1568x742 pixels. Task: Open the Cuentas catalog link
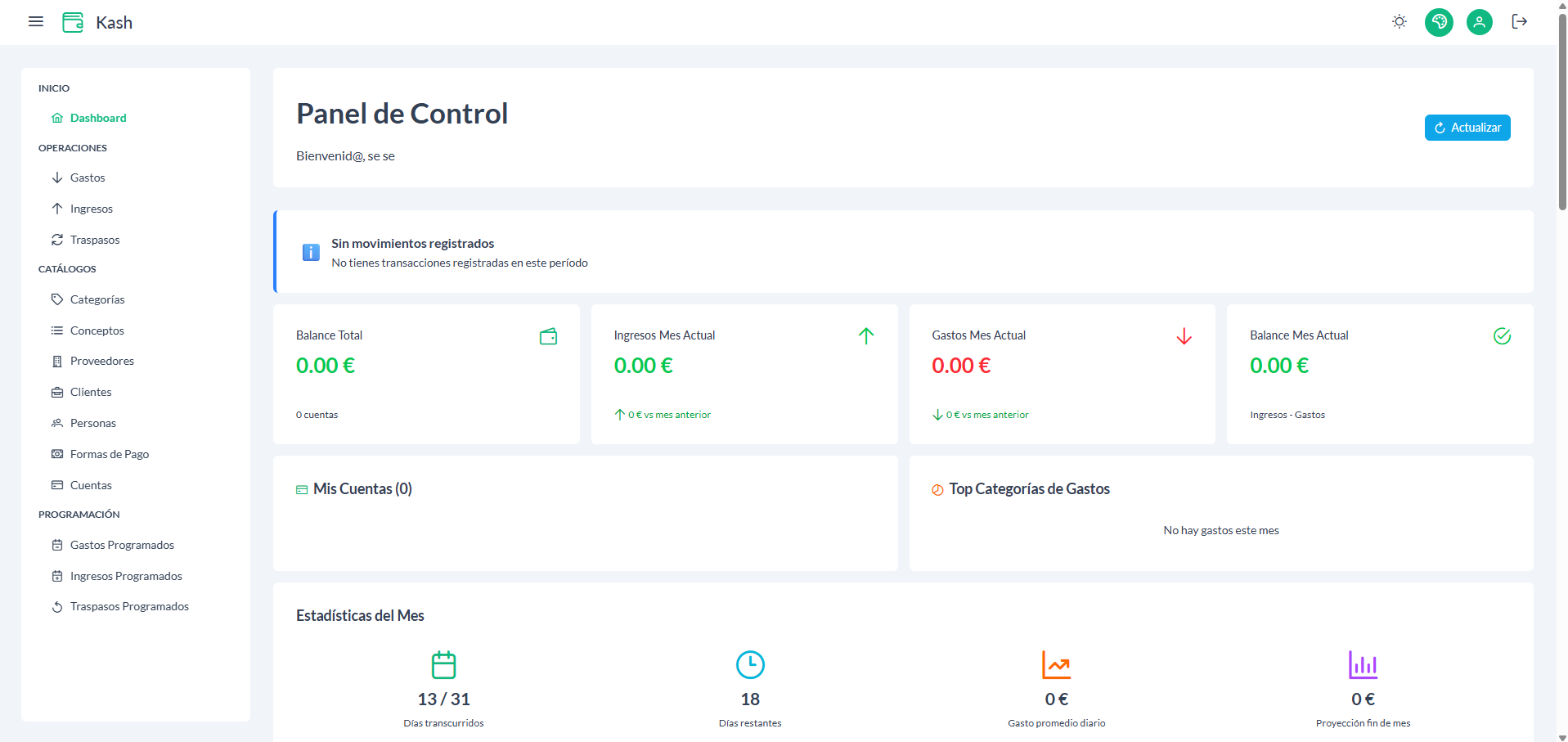click(x=91, y=485)
